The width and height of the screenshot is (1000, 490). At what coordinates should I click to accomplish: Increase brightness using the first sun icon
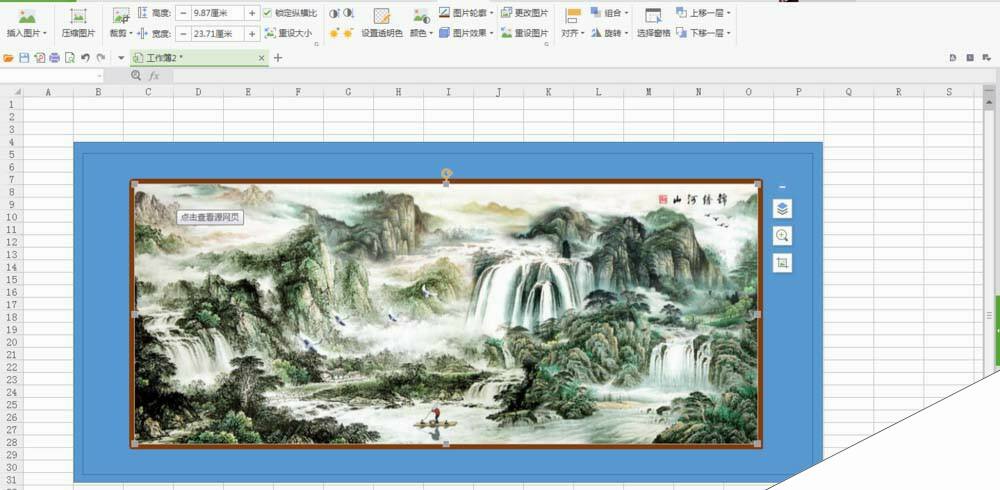tap(334, 33)
